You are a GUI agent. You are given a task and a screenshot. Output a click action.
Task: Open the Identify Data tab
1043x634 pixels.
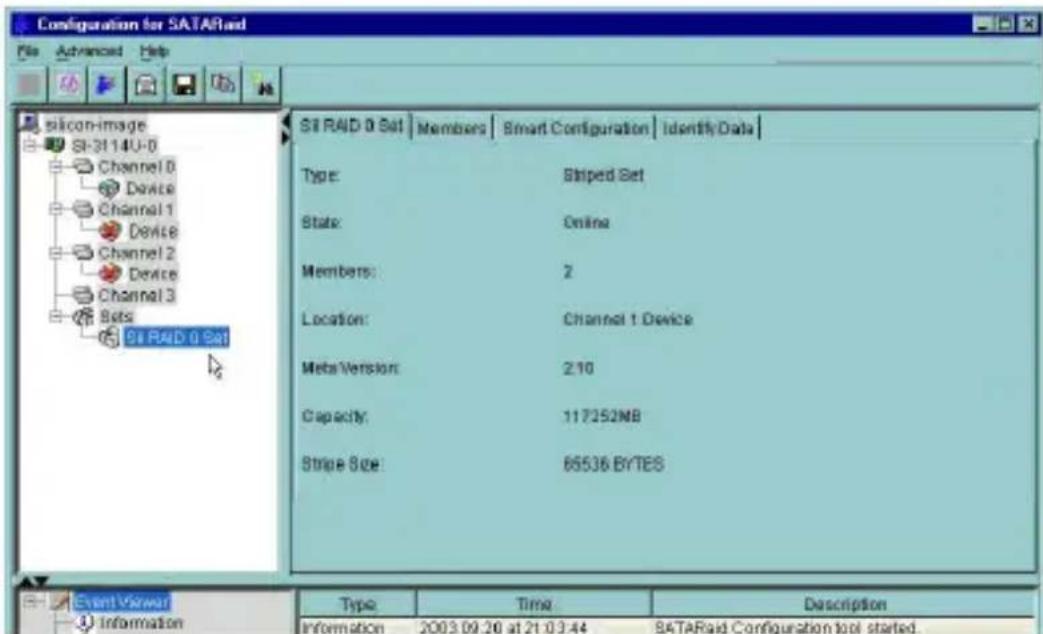point(708,128)
